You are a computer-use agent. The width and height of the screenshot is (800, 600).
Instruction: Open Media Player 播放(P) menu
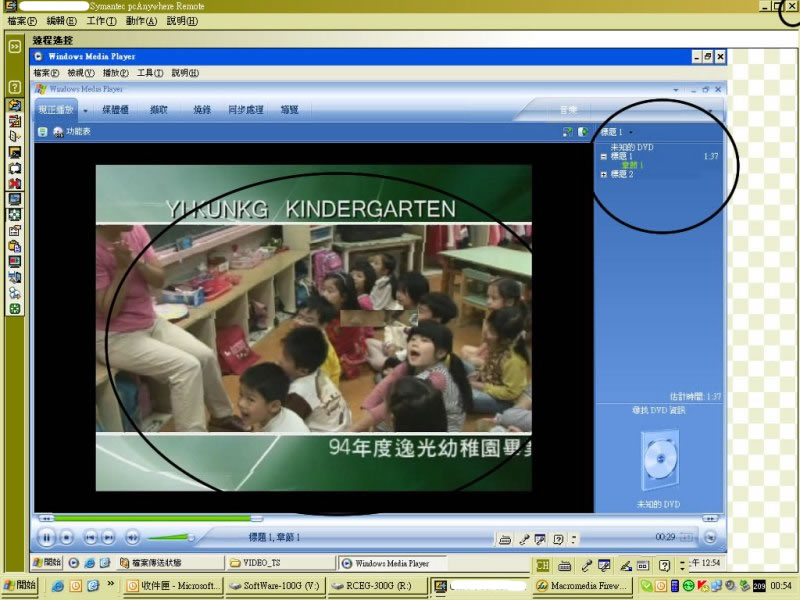[x=116, y=73]
